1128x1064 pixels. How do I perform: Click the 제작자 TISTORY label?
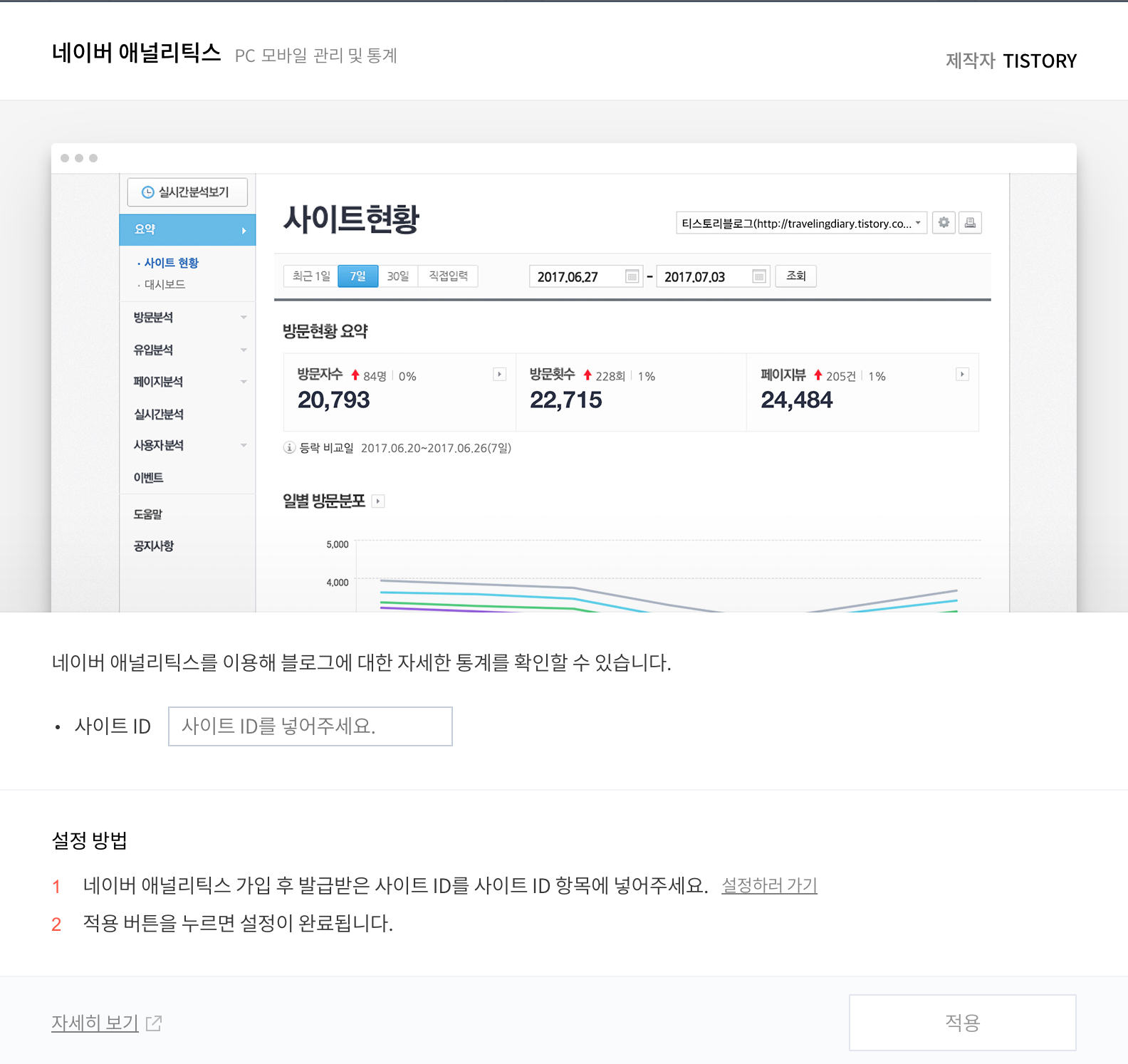pyautogui.click(x=1011, y=61)
